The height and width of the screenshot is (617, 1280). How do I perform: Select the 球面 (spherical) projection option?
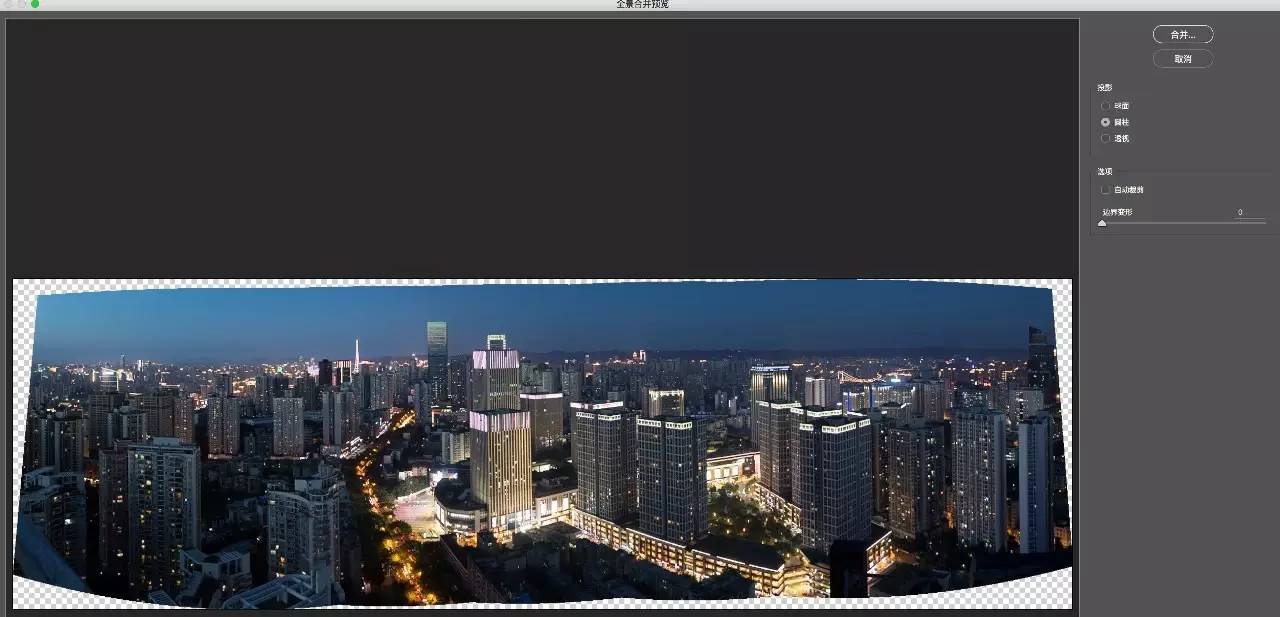coord(1105,105)
